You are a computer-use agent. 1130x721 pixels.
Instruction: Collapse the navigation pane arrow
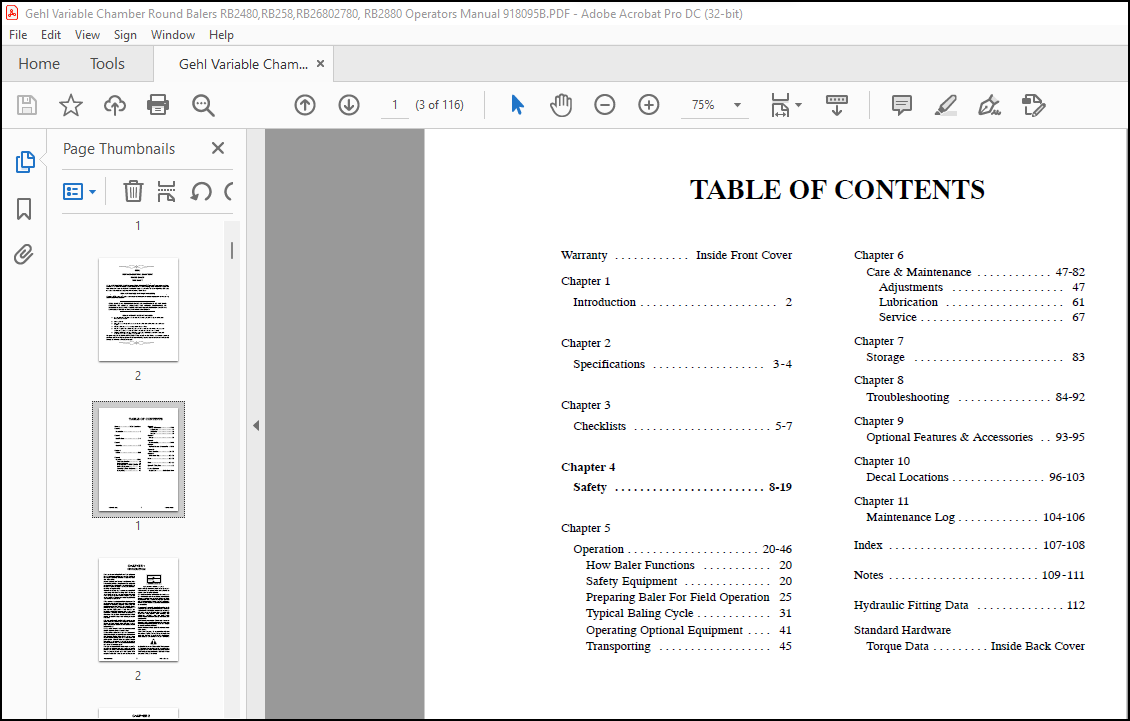(x=256, y=425)
